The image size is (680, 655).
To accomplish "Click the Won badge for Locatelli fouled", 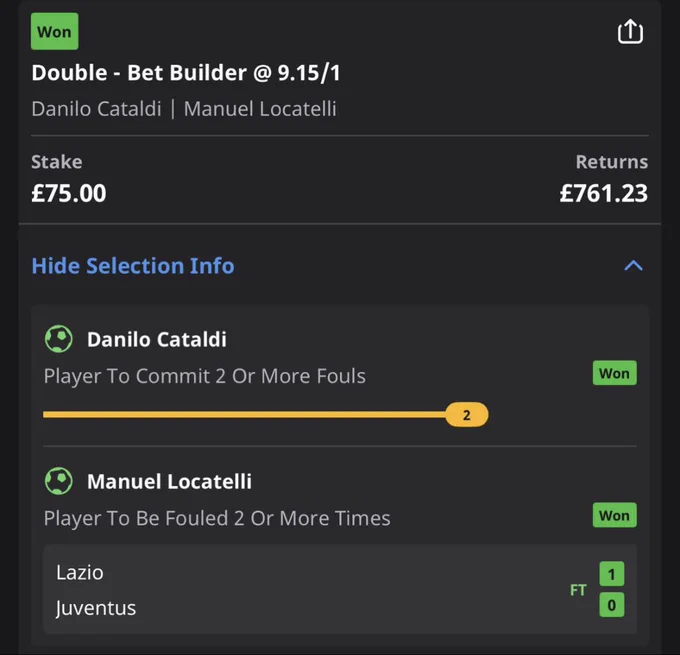I will [x=615, y=515].
